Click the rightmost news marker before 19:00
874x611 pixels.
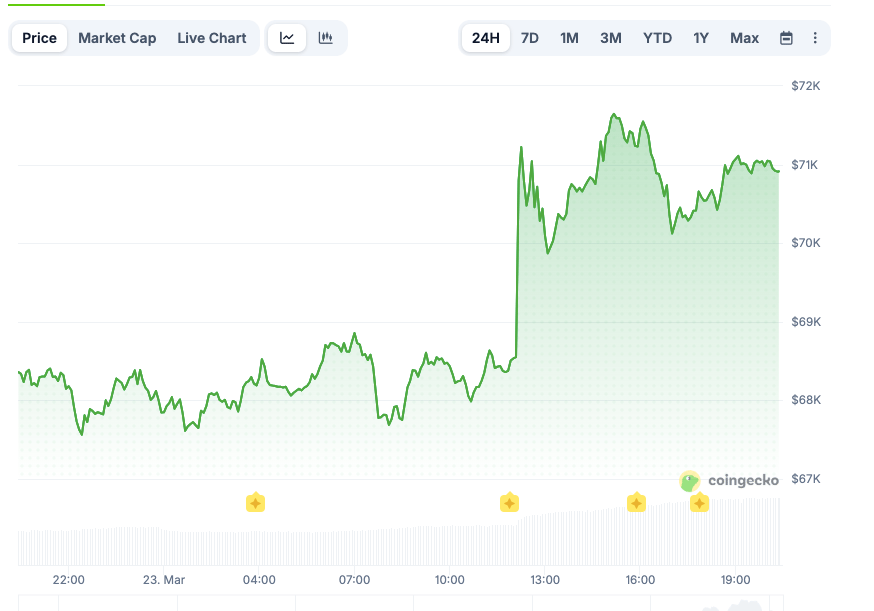[699, 502]
